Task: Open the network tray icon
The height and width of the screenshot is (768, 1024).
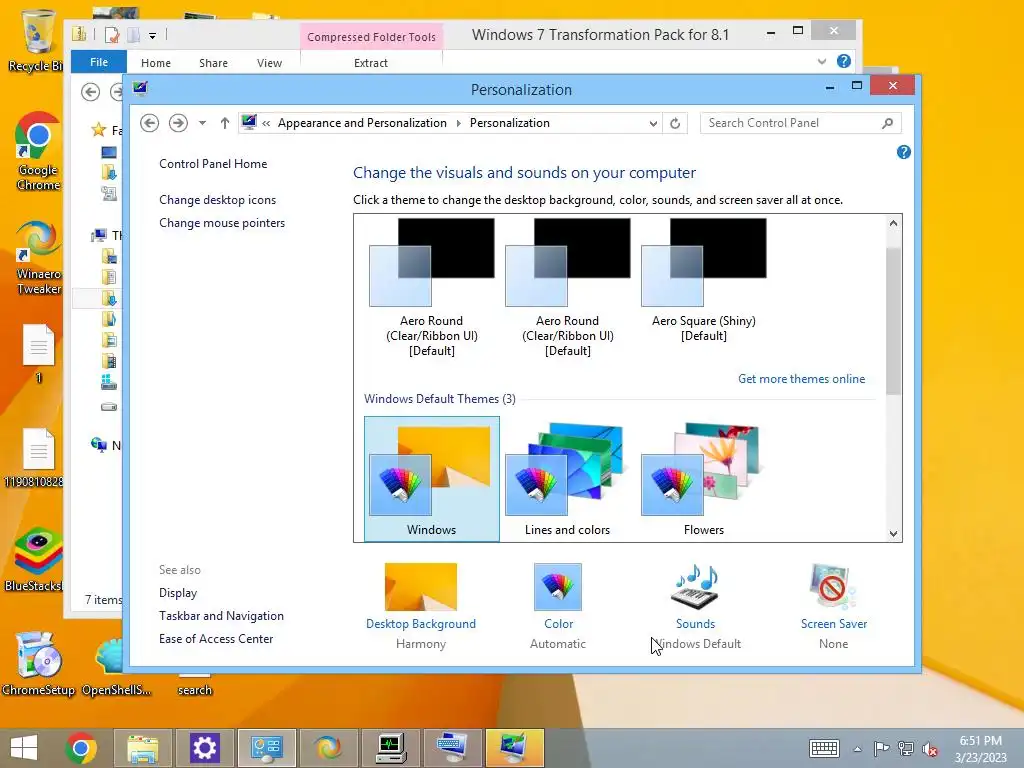Action: (906, 748)
